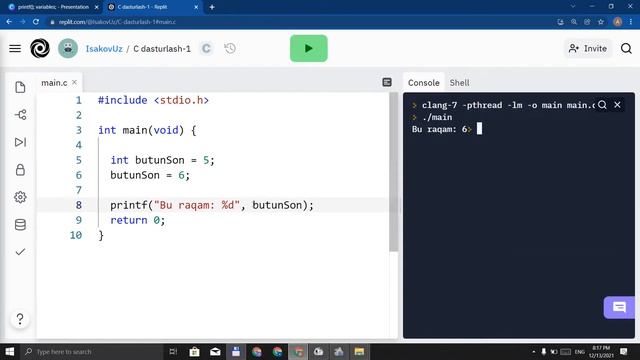The image size is (640, 360).
Task: Click the Windows taskbar search box
Action: point(92,351)
